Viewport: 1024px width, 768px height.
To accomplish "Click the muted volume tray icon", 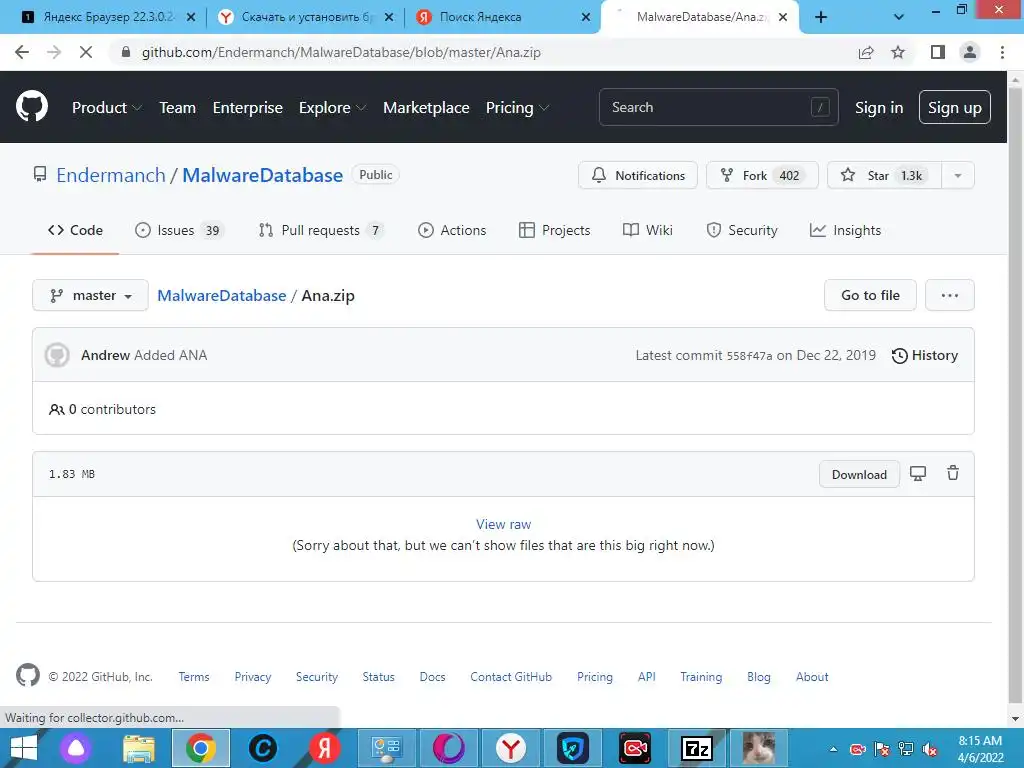I will pyautogui.click(x=930, y=749).
